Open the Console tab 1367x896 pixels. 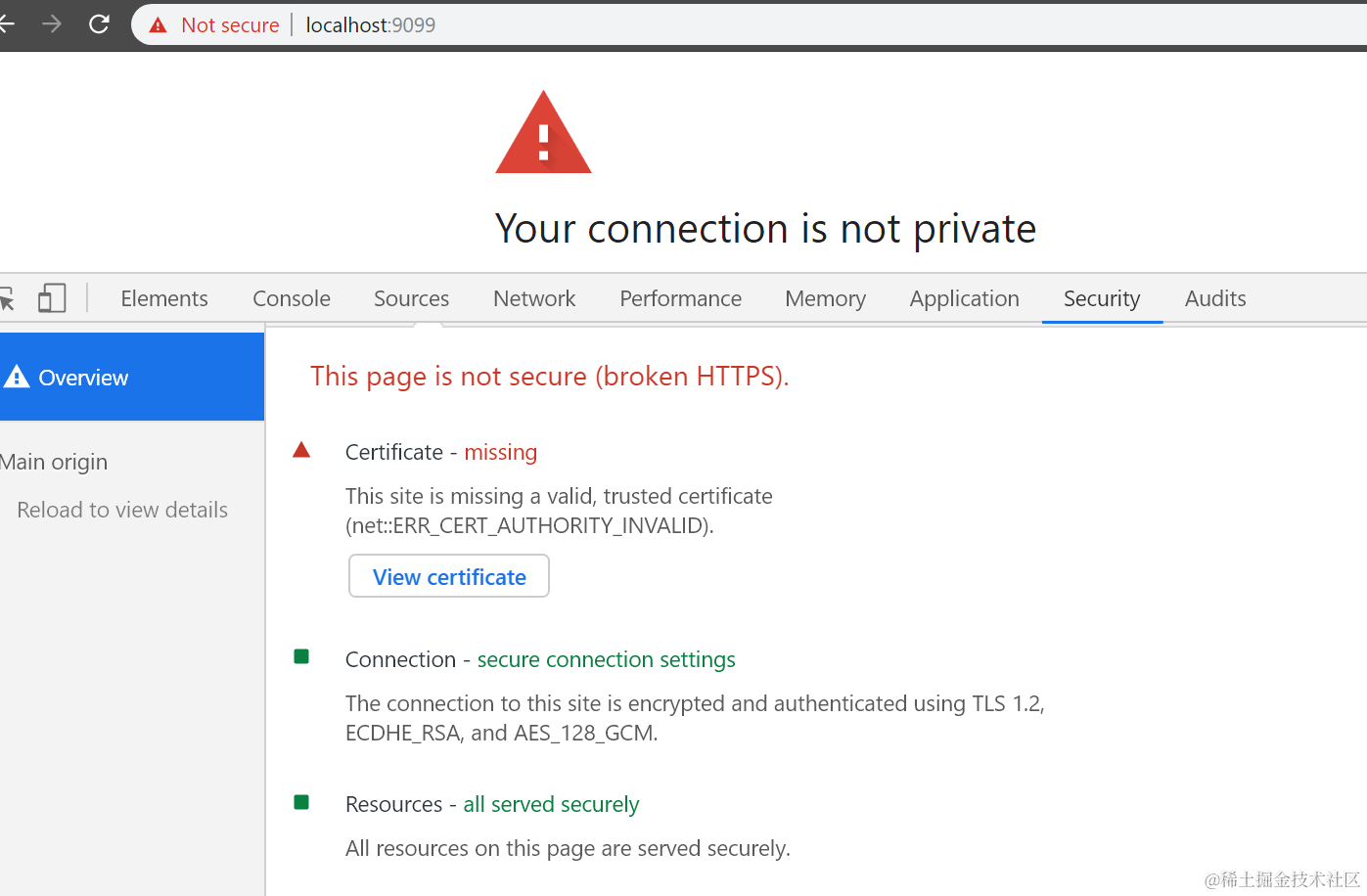[x=292, y=298]
